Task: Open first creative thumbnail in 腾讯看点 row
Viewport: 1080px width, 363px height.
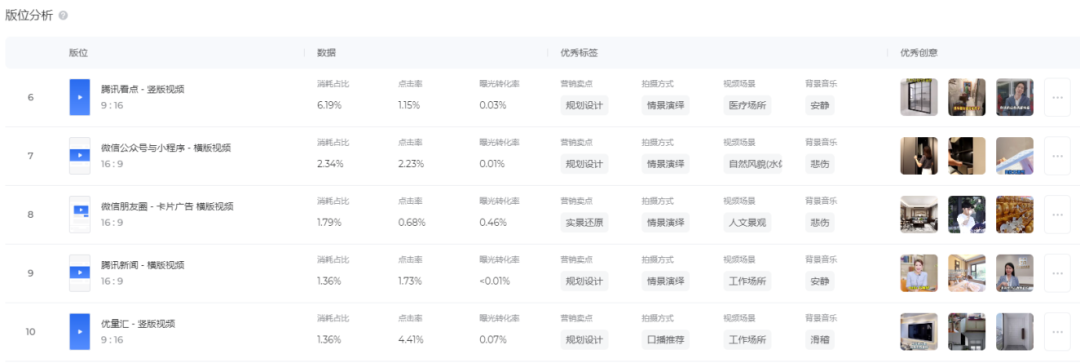Action: tap(919, 97)
